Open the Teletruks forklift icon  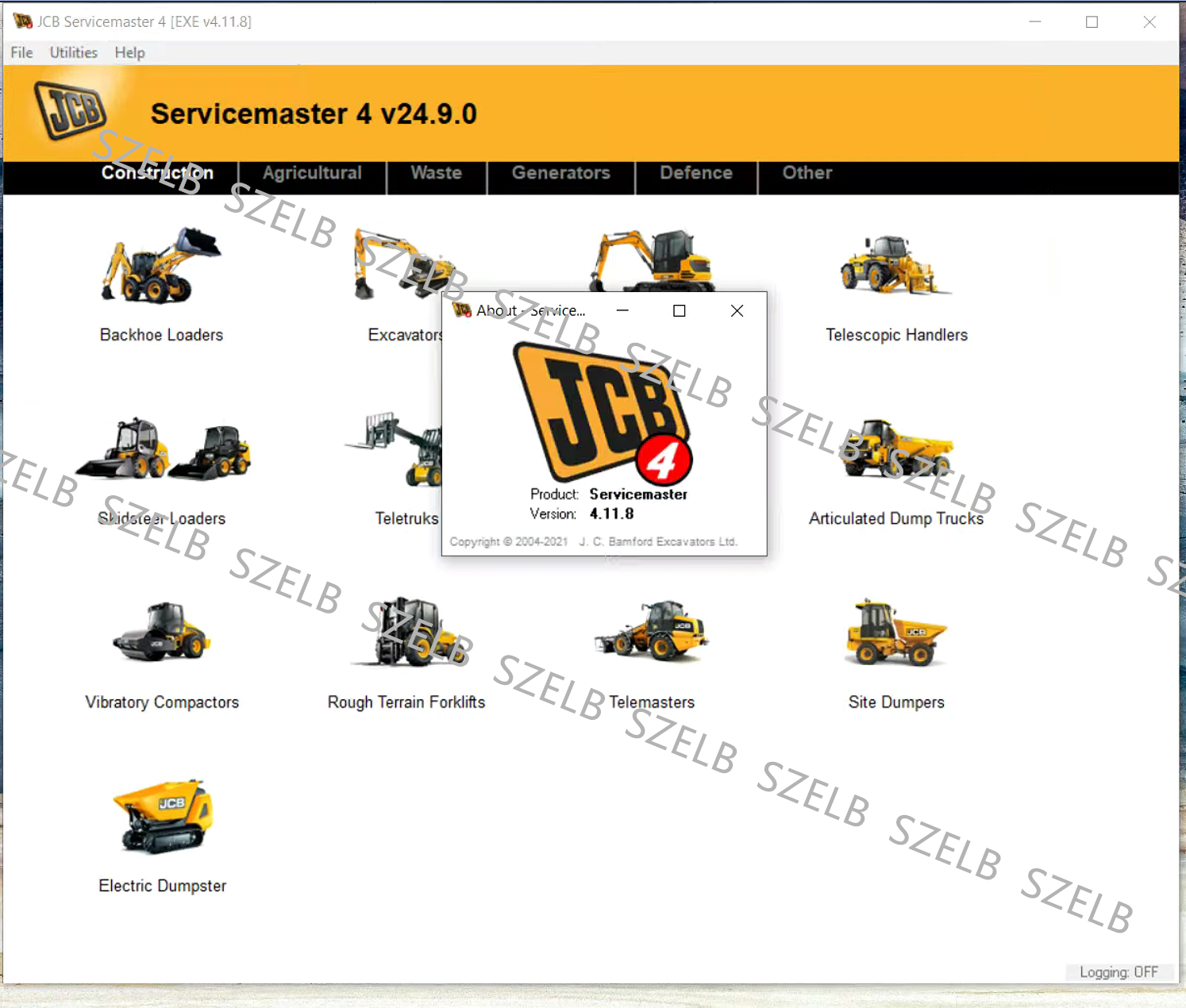tap(394, 448)
